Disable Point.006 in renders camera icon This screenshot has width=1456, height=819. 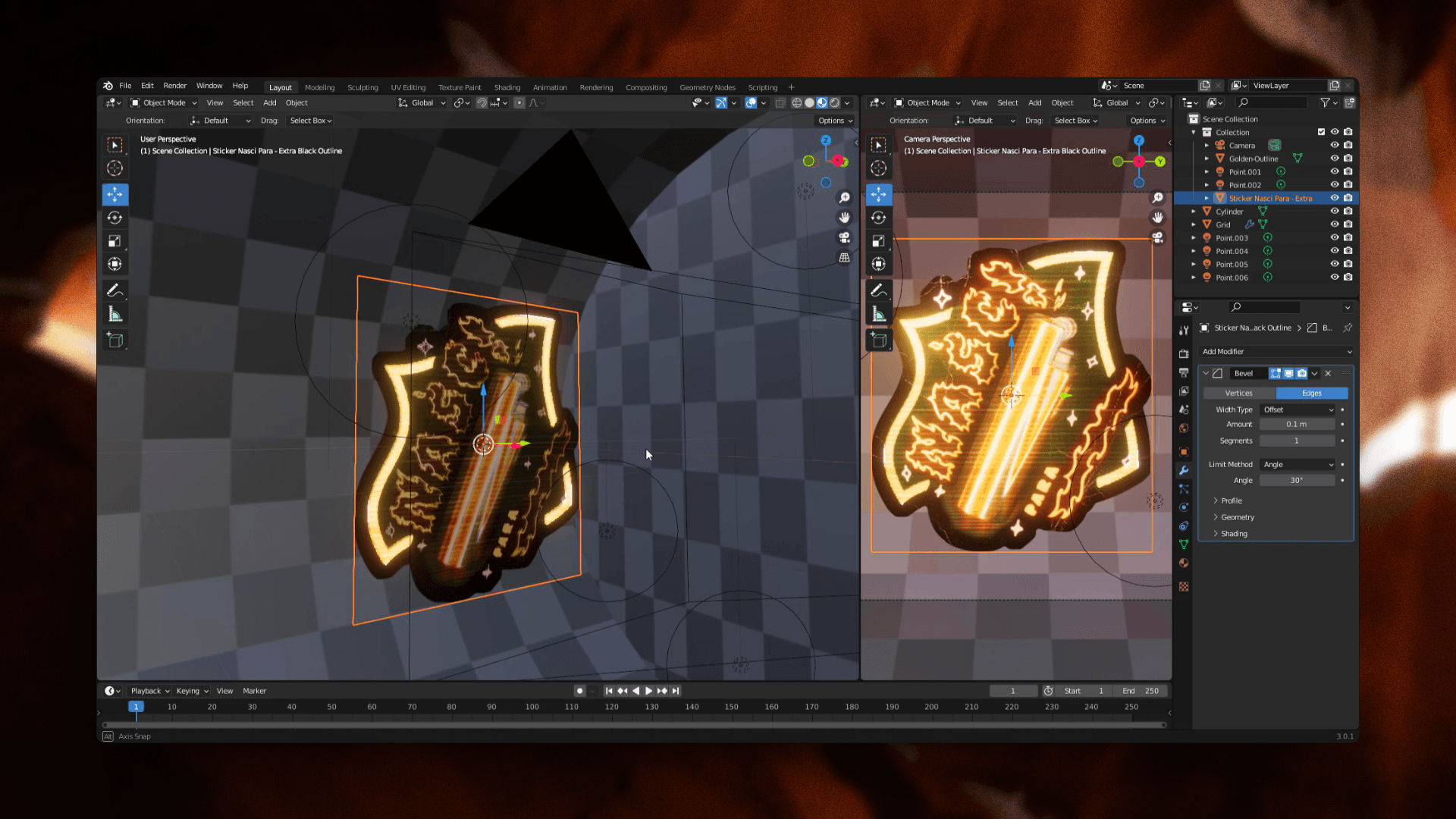(1348, 278)
